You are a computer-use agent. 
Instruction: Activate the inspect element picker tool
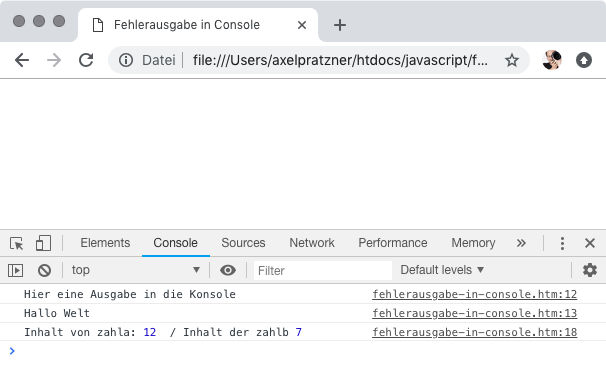tap(17, 243)
